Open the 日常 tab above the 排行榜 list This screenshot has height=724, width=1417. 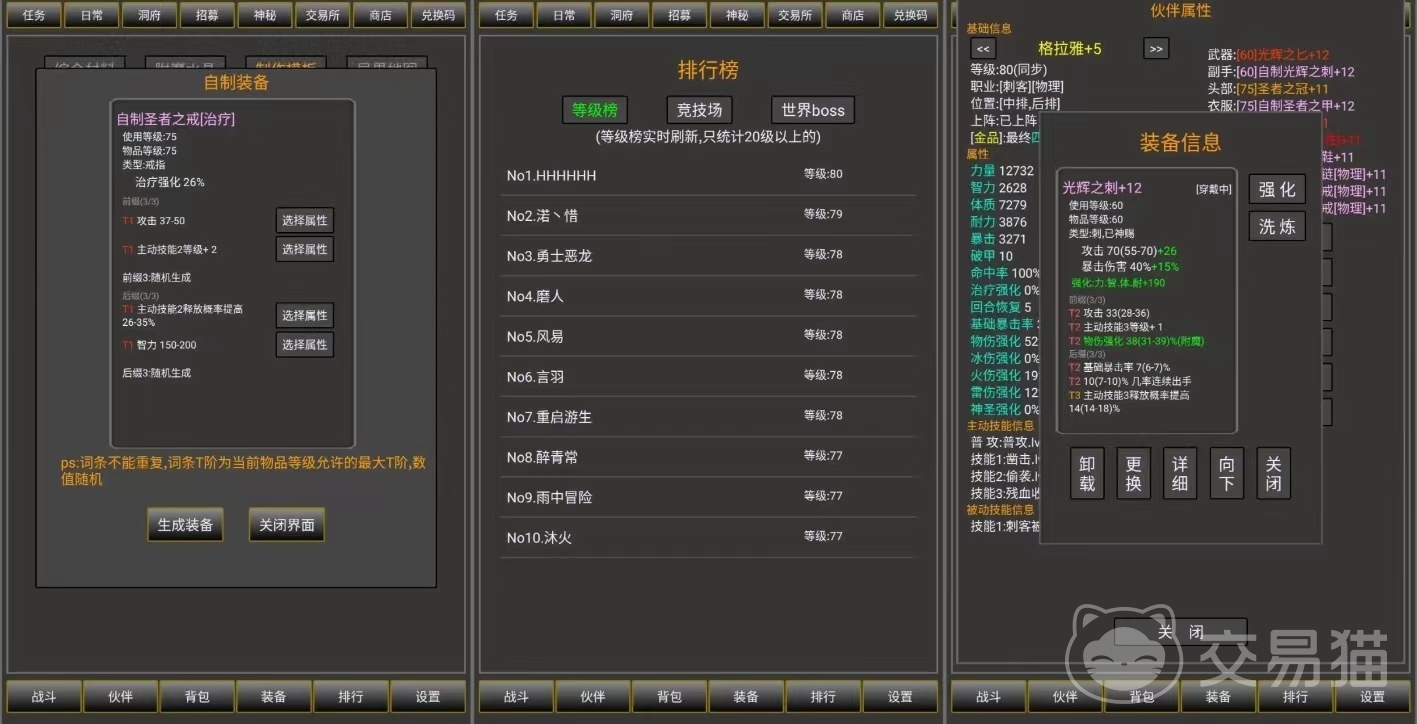coord(564,15)
